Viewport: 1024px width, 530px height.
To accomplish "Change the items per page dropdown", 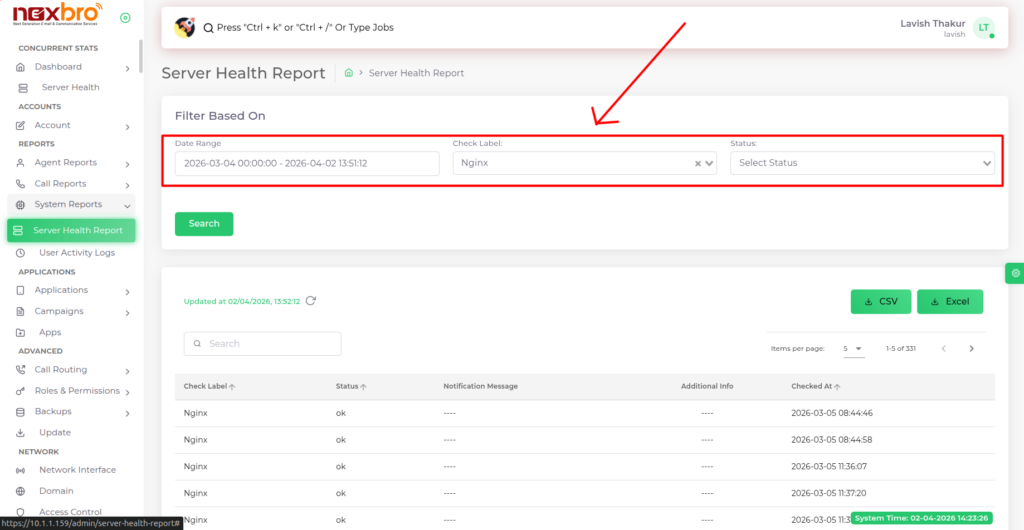I will (853, 349).
